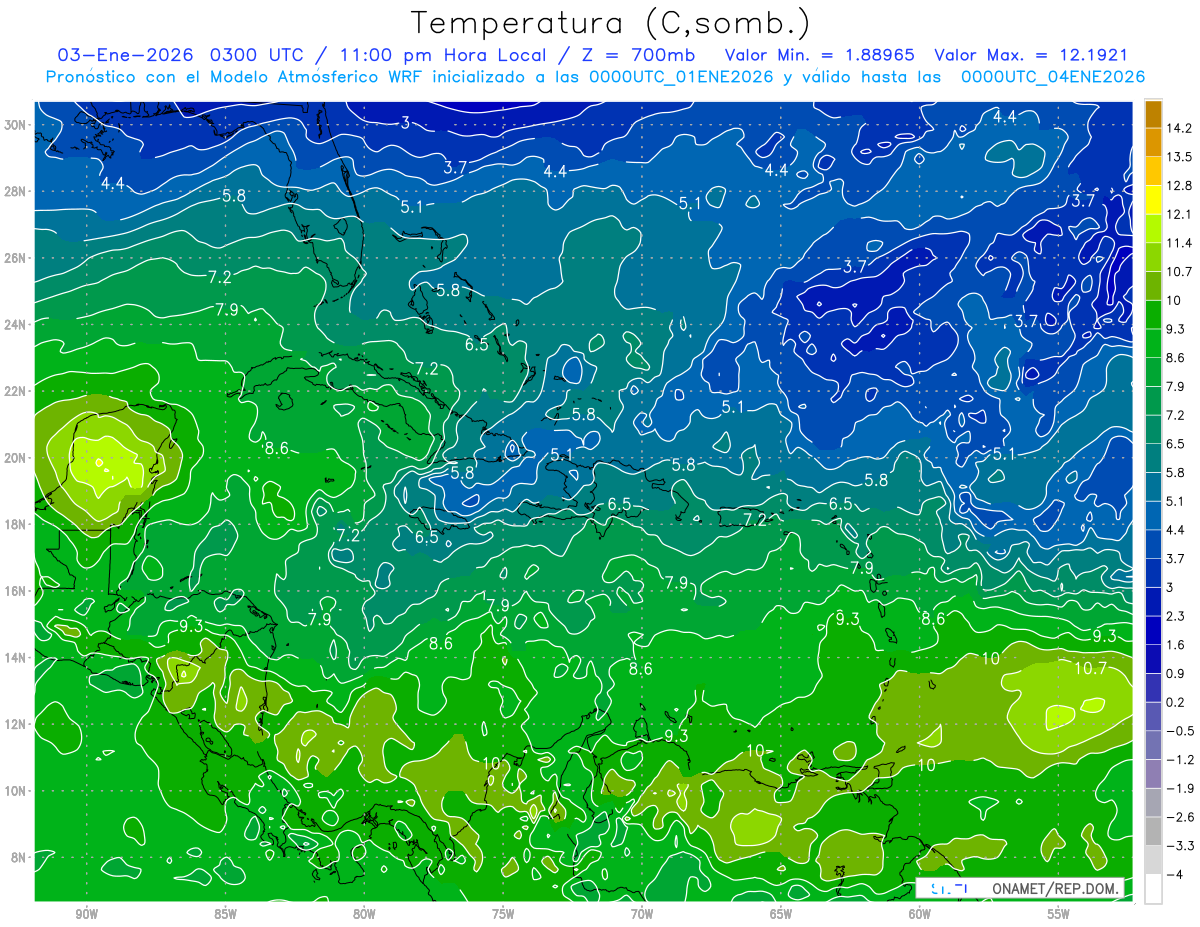
Task: Click the '24N' latitude axis label
Action: click(15, 324)
